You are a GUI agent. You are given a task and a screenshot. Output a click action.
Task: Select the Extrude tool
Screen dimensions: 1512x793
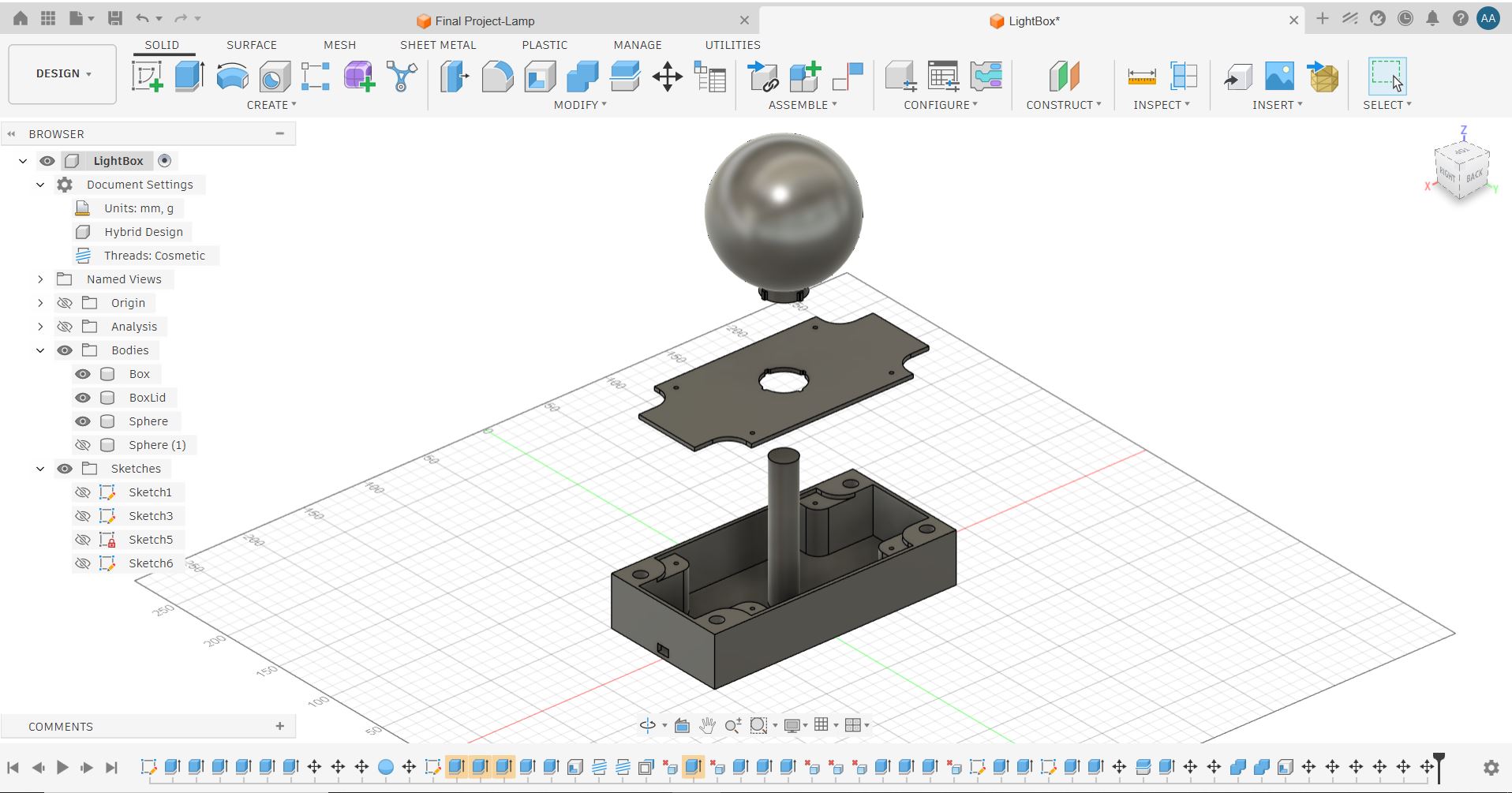(189, 77)
